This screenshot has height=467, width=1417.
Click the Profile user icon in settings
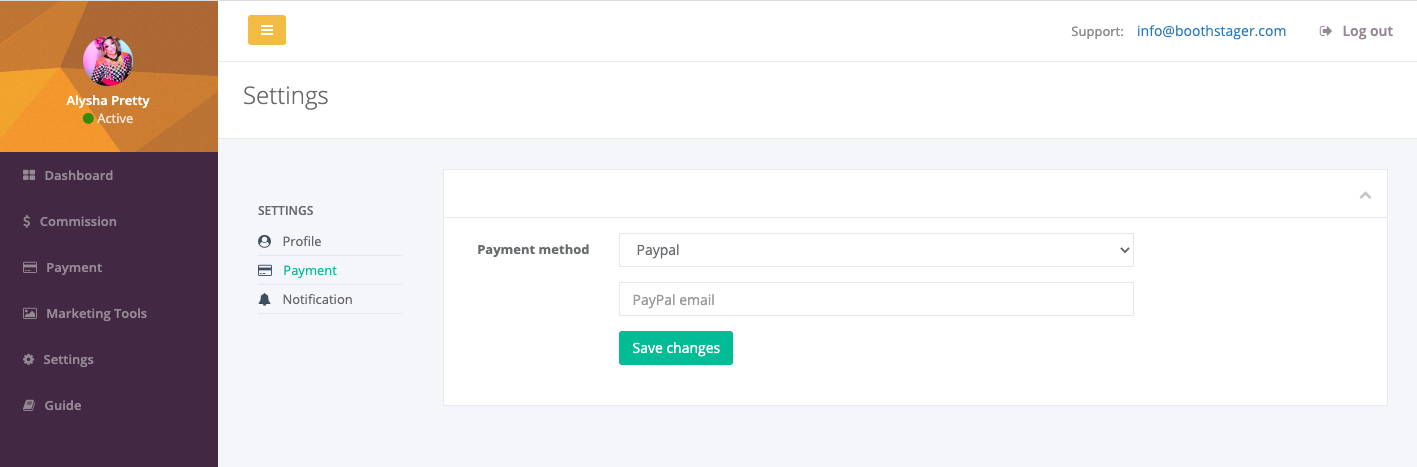264,241
